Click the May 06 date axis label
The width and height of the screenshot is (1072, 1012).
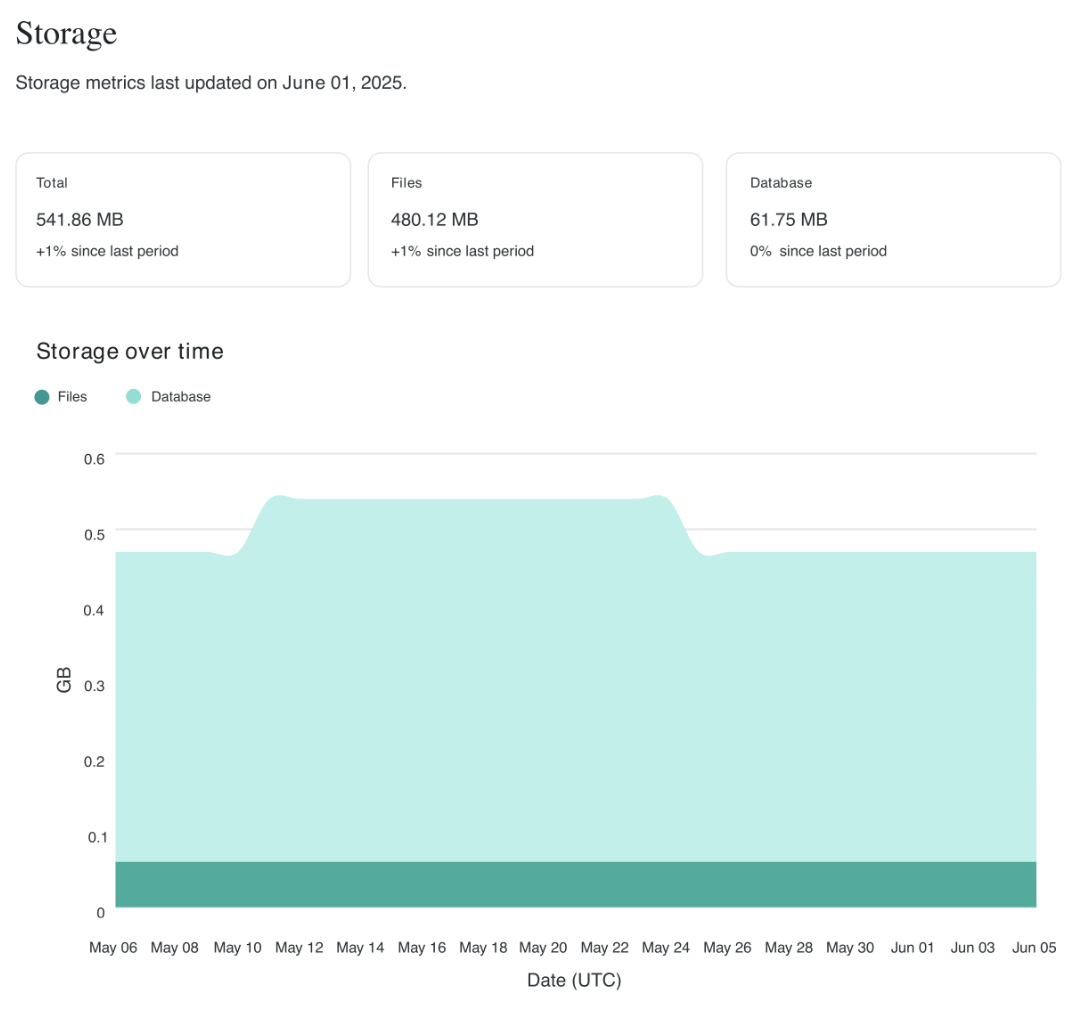coord(113,948)
